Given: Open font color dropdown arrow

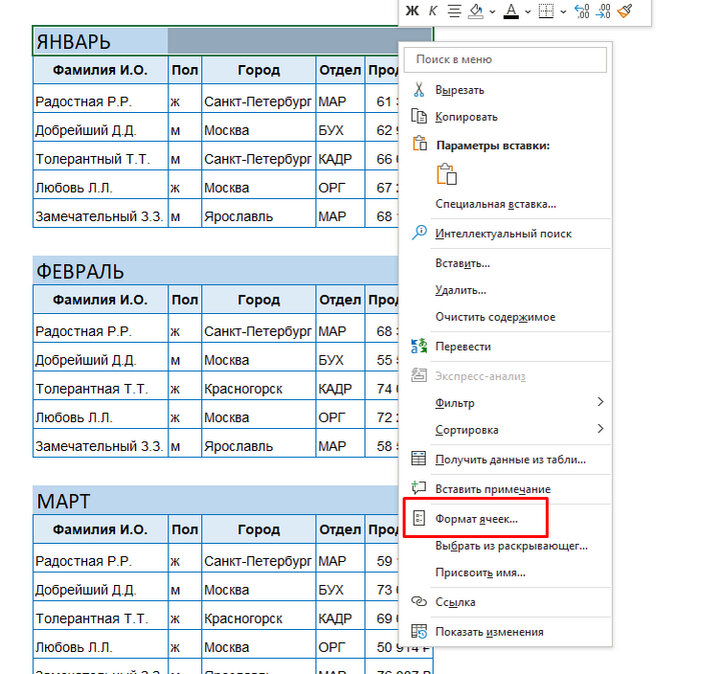Looking at the screenshot, I should pos(528,12).
